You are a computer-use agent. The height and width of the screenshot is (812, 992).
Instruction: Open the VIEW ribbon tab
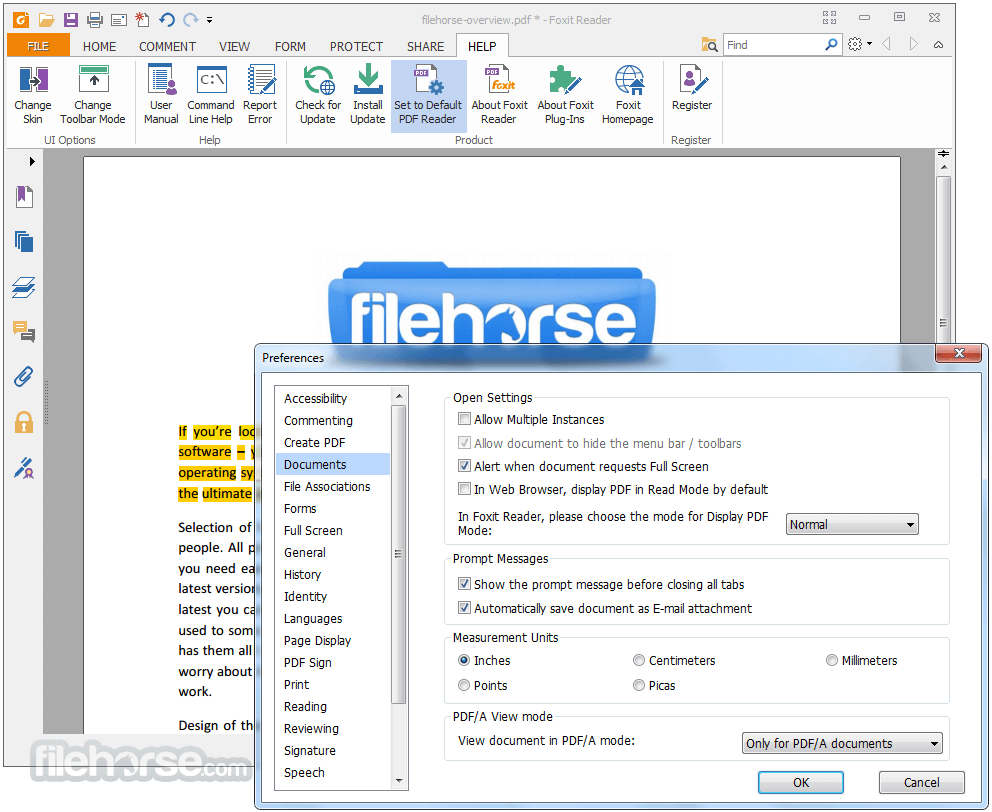(x=234, y=46)
